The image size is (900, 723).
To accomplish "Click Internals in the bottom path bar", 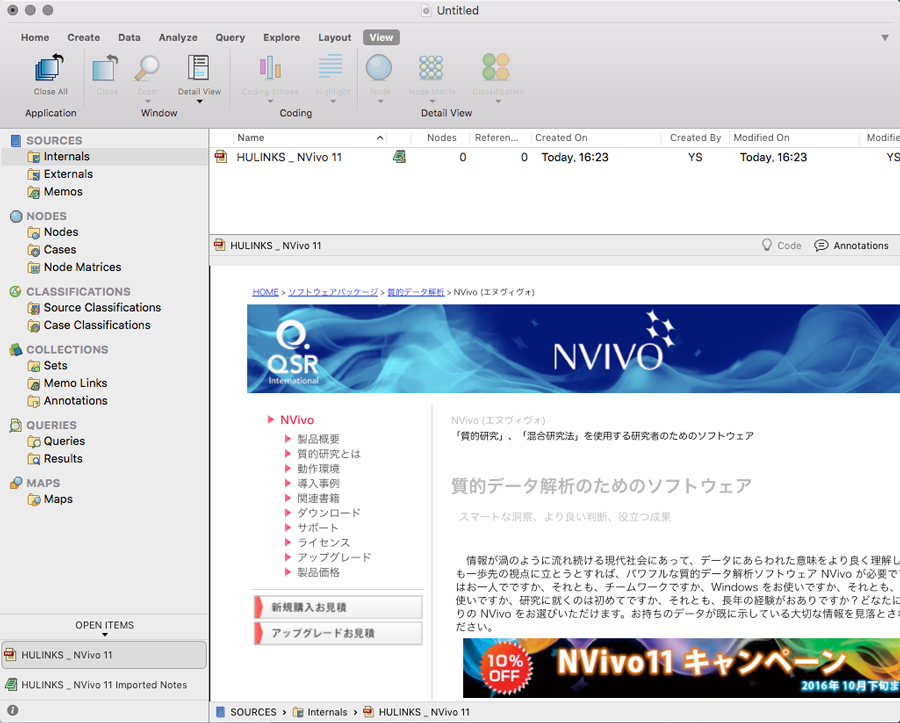I will 320,712.
